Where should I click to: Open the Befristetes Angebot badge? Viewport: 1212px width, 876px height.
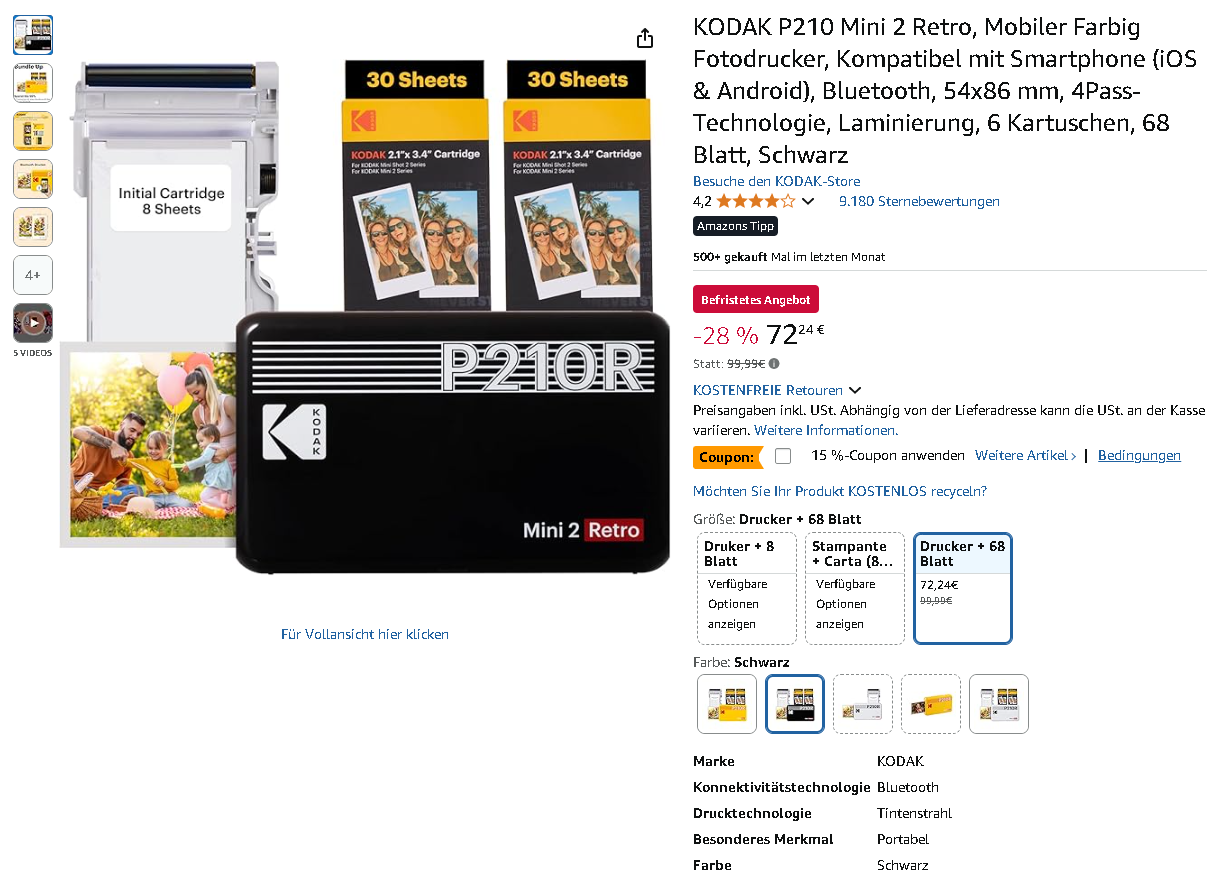point(756,299)
